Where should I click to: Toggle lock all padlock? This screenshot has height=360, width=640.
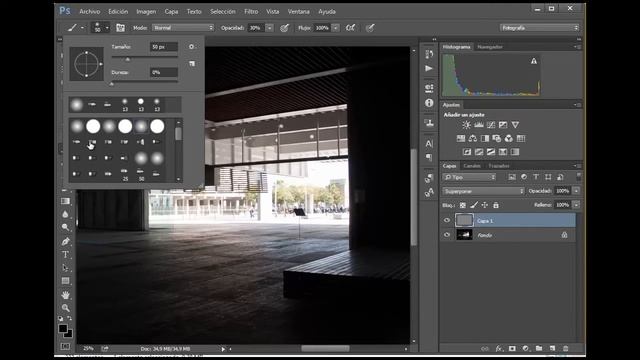pos(496,205)
